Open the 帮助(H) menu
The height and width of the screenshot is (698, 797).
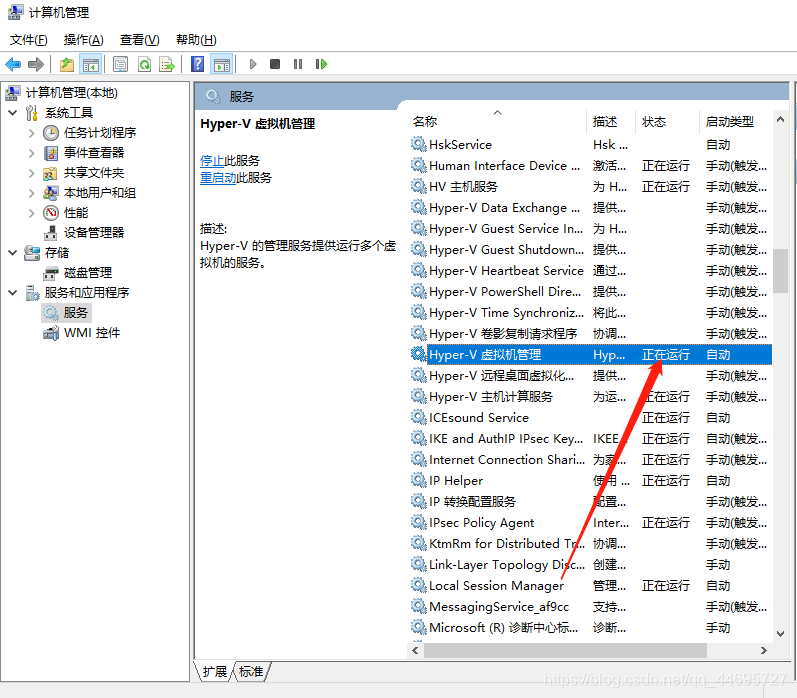(x=196, y=40)
